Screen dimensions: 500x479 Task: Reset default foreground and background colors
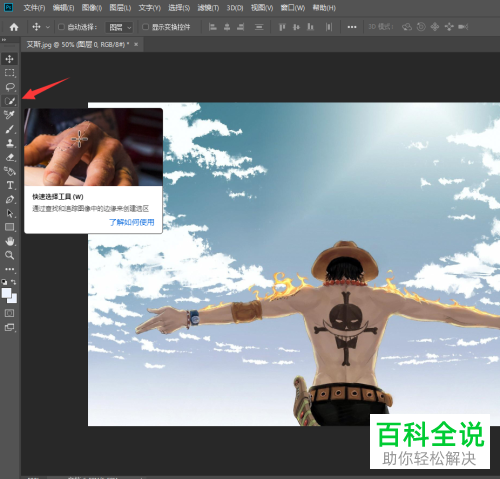[4, 282]
